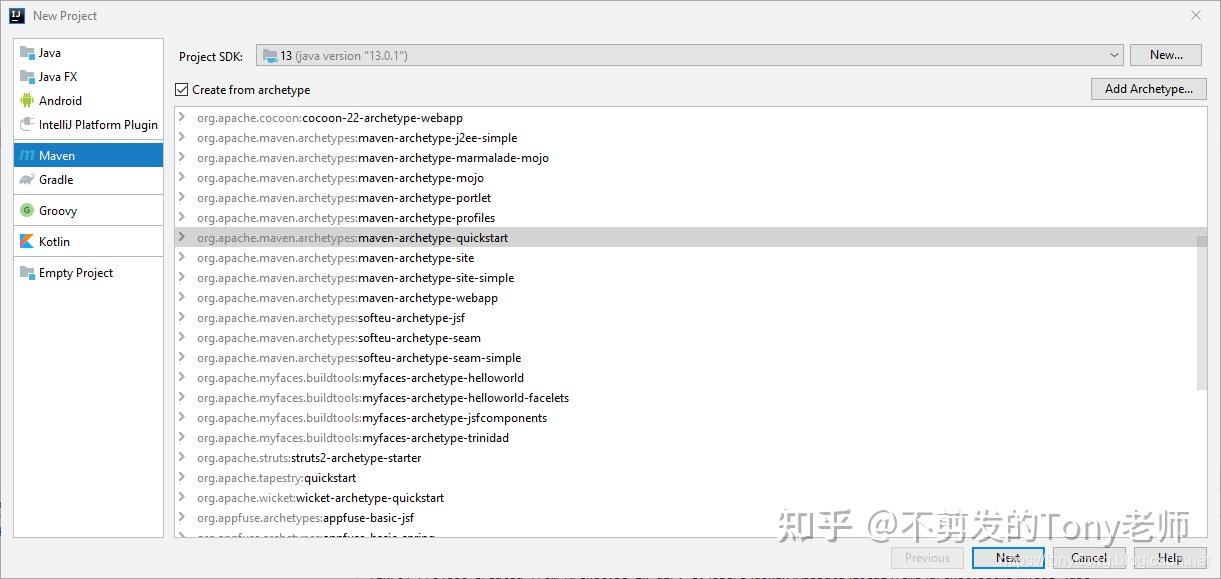Click the Java FX icon in sidebar
Screen dimensions: 1221x579
point(31,76)
